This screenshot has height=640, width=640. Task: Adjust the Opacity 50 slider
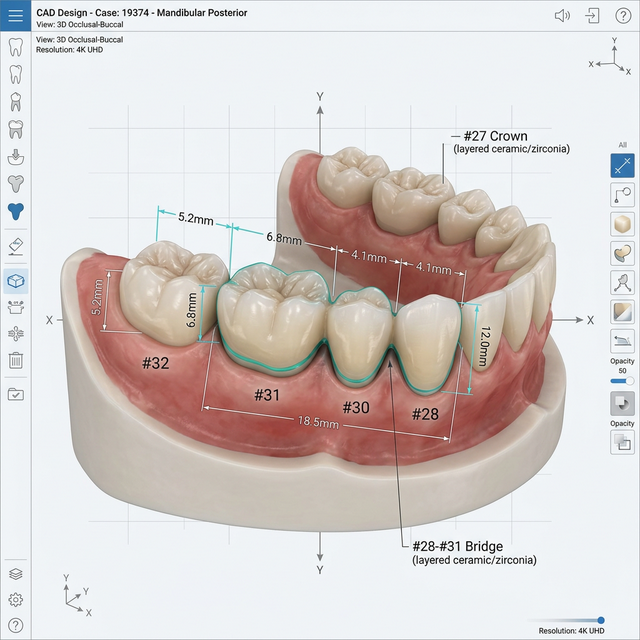(622, 381)
